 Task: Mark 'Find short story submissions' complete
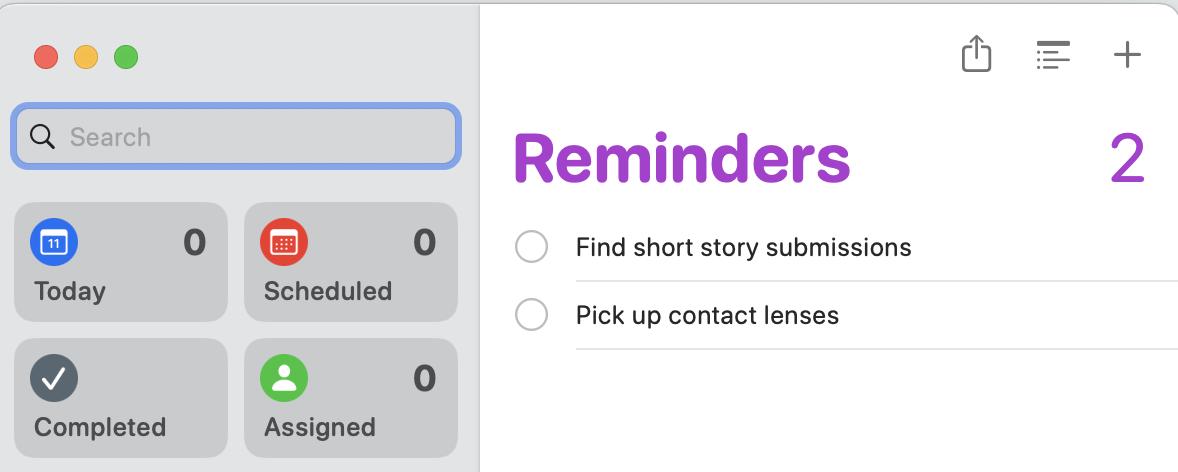(531, 247)
